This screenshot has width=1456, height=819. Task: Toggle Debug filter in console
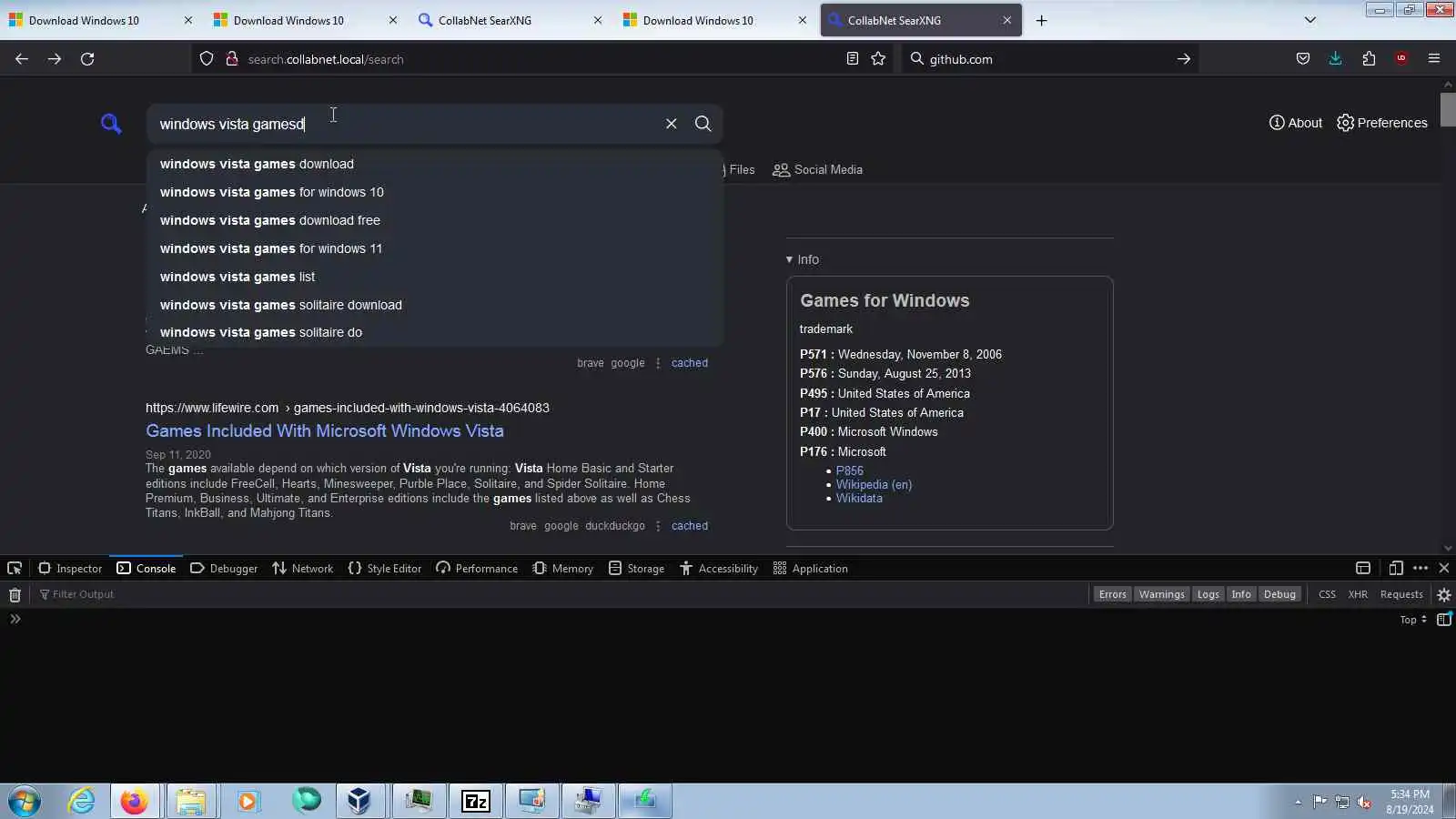(1279, 595)
